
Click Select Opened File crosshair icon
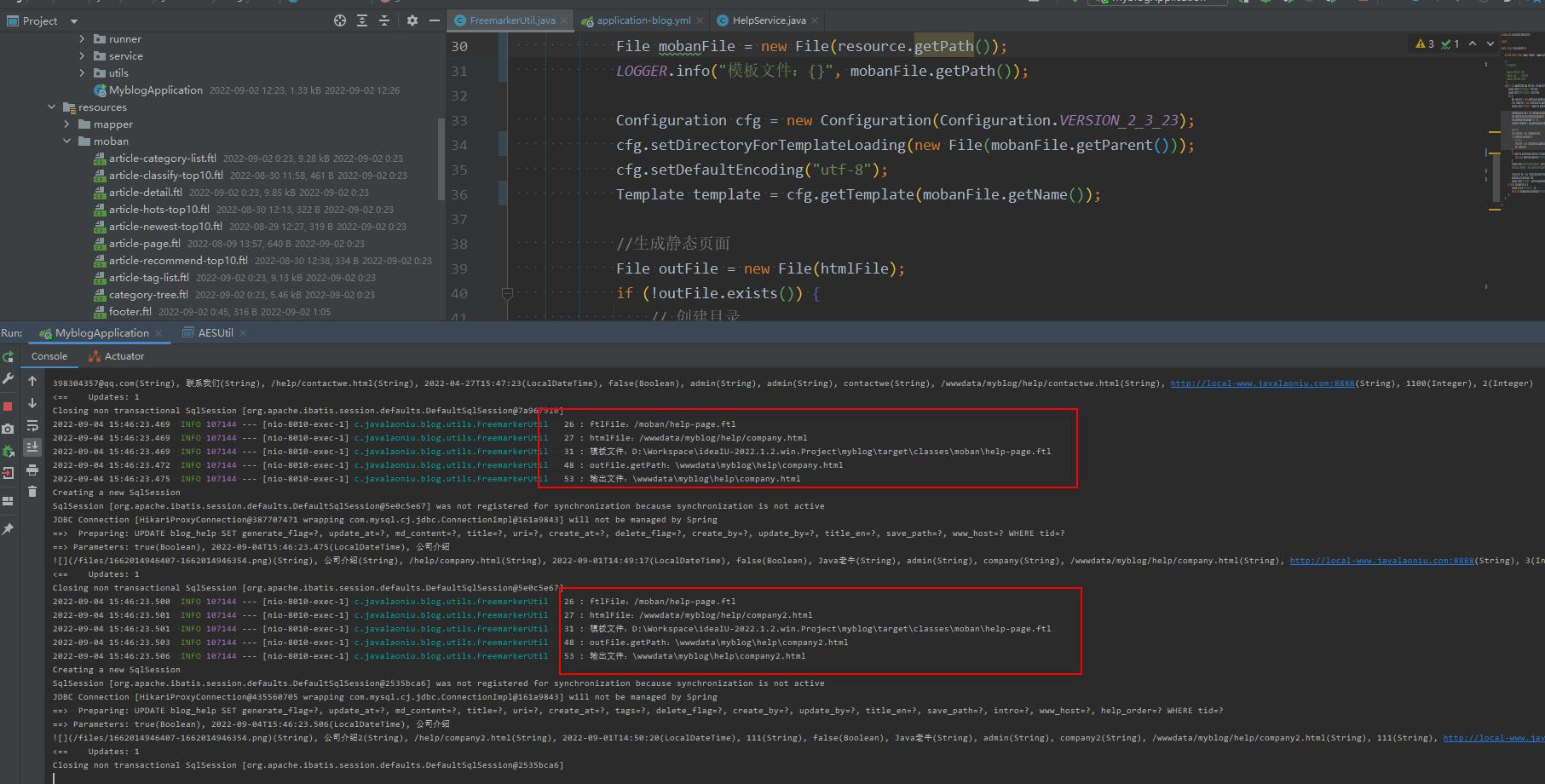coord(340,20)
